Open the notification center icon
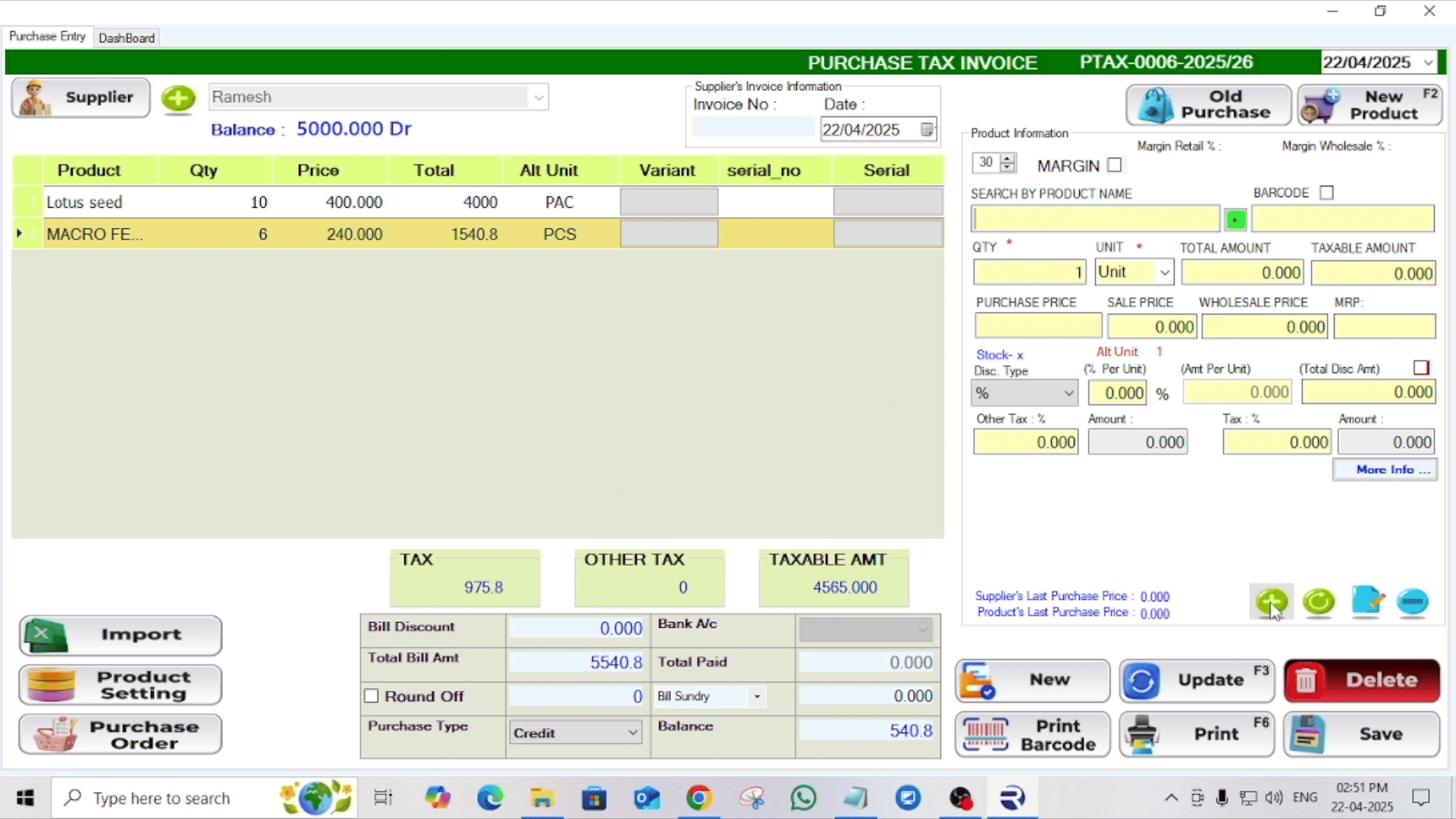This screenshot has height=819, width=1456. [1420, 798]
